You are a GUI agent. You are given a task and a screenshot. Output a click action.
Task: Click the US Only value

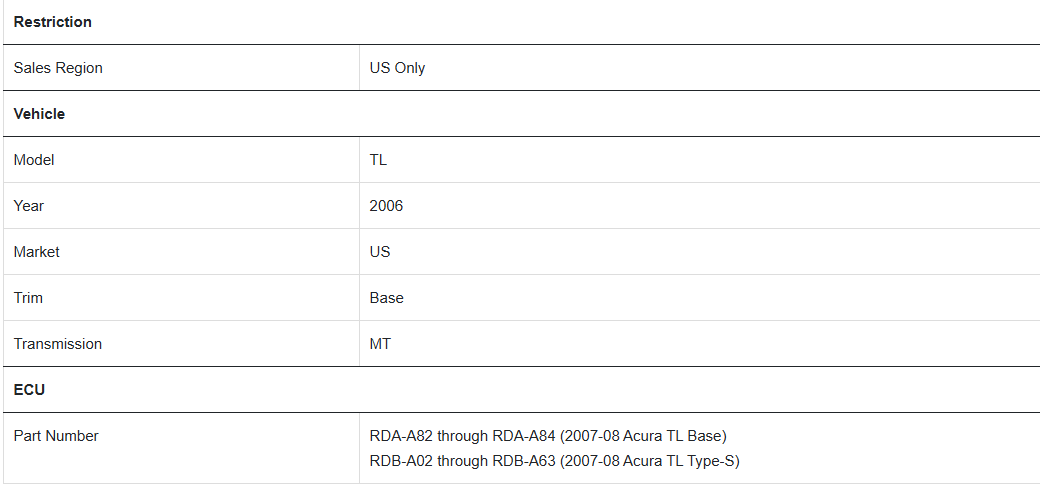click(397, 68)
